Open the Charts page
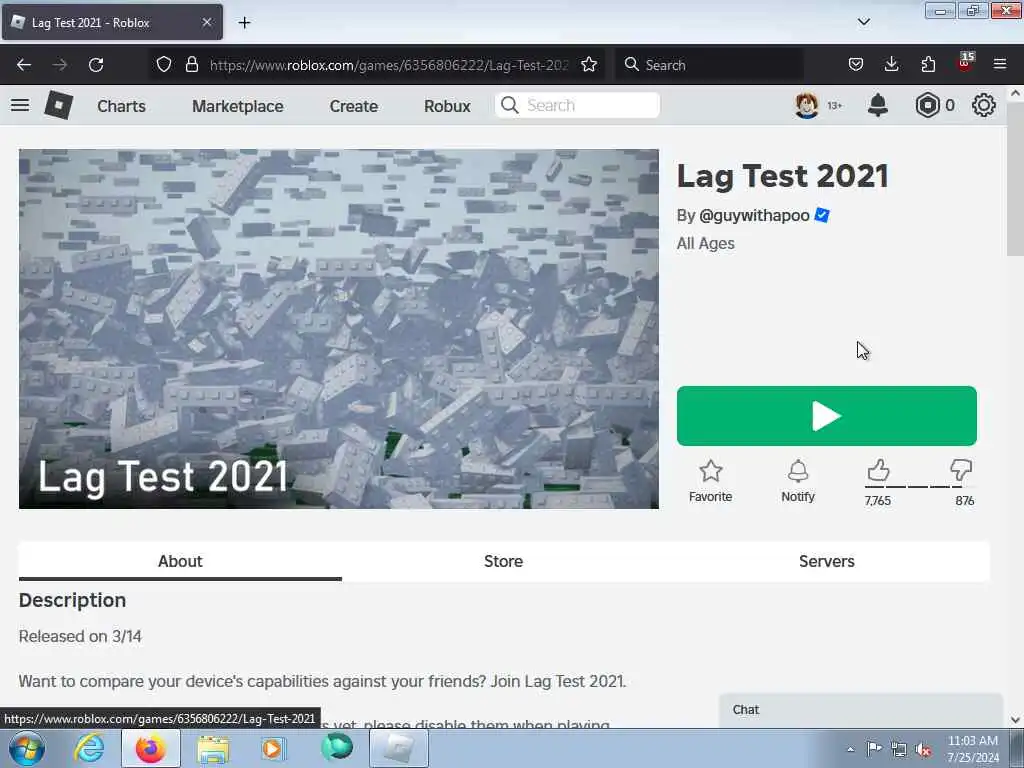The height and width of the screenshot is (768, 1024). (x=121, y=106)
